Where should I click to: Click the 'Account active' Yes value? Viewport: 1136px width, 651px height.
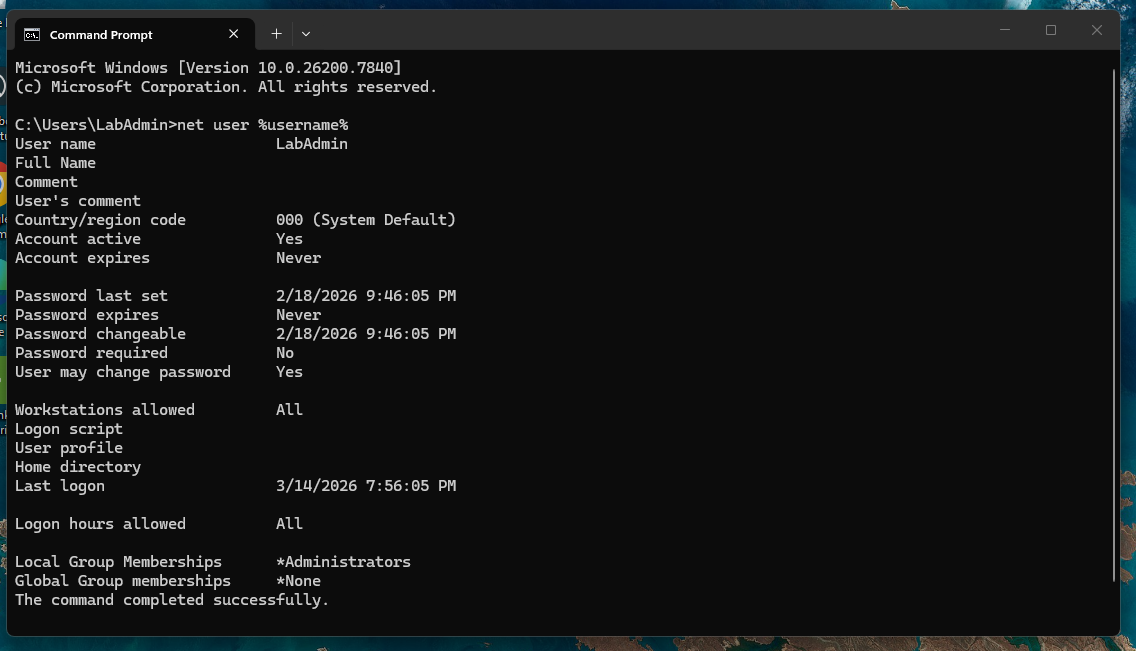[289, 239]
